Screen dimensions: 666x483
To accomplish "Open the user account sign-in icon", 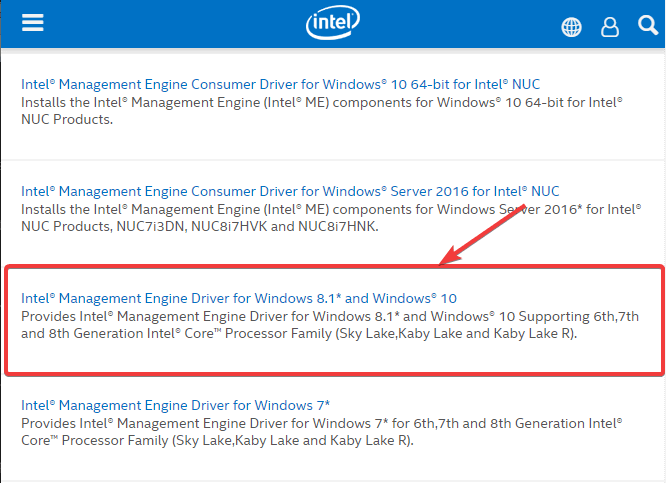I will 609,26.
